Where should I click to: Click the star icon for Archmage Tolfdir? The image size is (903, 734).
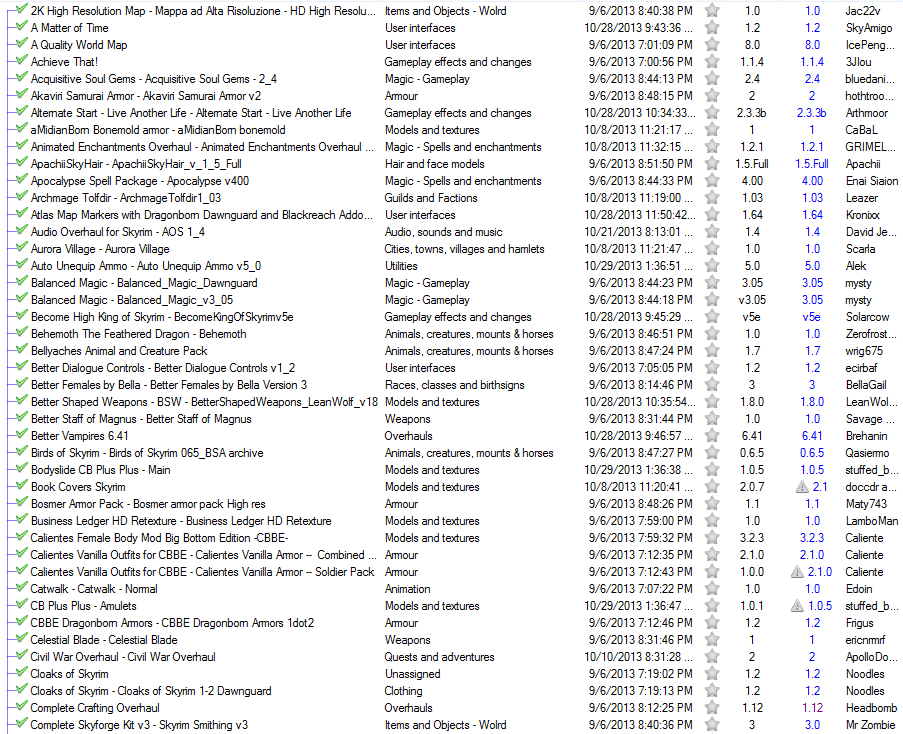(712, 197)
